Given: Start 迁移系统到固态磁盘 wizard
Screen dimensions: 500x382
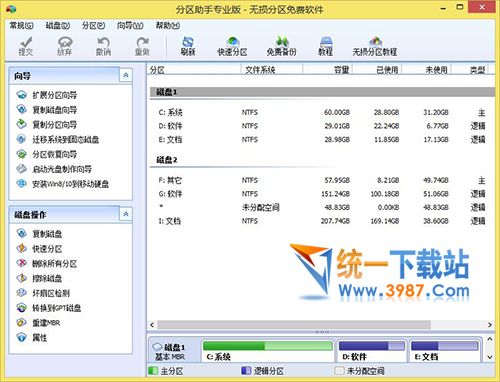Looking at the screenshot, I should pyautogui.click(x=58, y=139).
